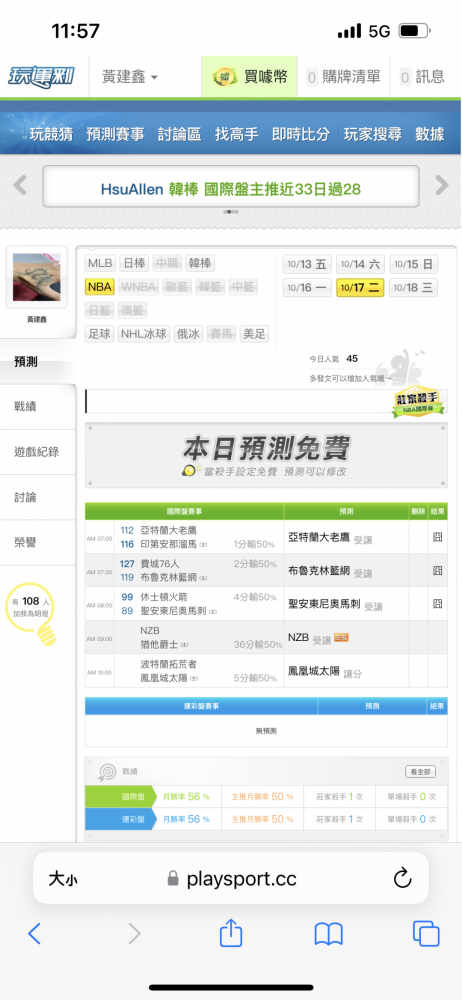Tap result icon for 聖安東尼奧馬刺 row
The image size is (462, 1000).
click(x=438, y=603)
